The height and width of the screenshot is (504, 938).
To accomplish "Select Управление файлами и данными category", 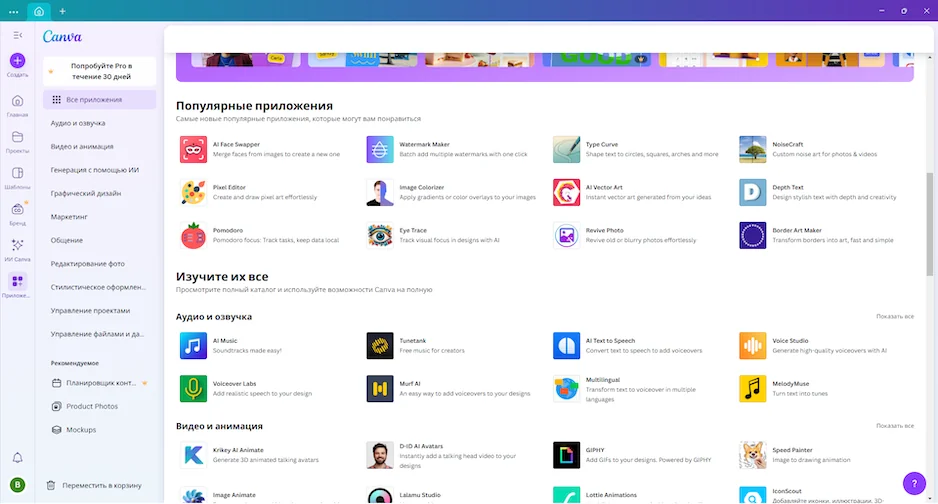I will click(x=99, y=334).
